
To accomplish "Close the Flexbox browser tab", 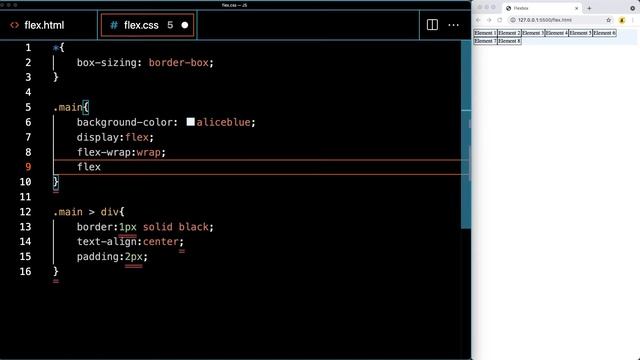I will (x=576, y=8).
